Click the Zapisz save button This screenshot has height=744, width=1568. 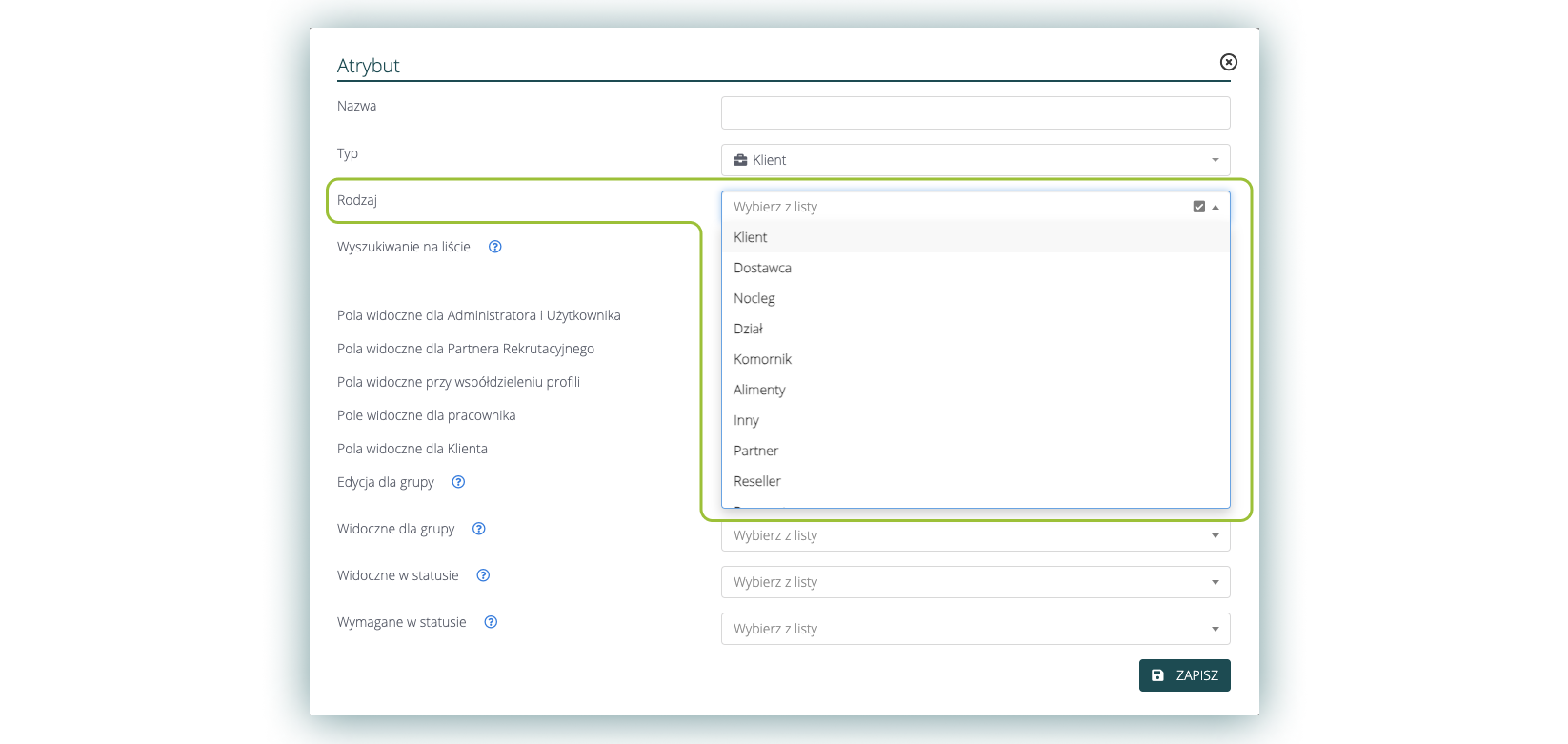pos(1184,675)
